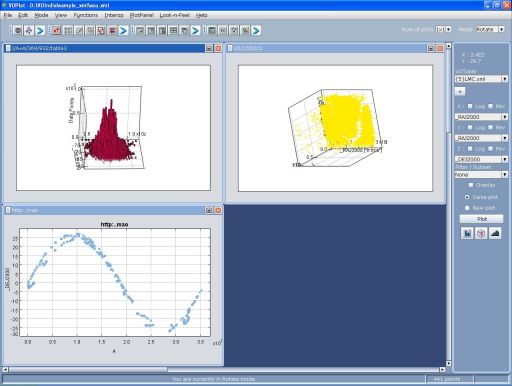The height and width of the screenshot is (386, 512).
Task: Open the PlotPanel menu
Action: 141,15
